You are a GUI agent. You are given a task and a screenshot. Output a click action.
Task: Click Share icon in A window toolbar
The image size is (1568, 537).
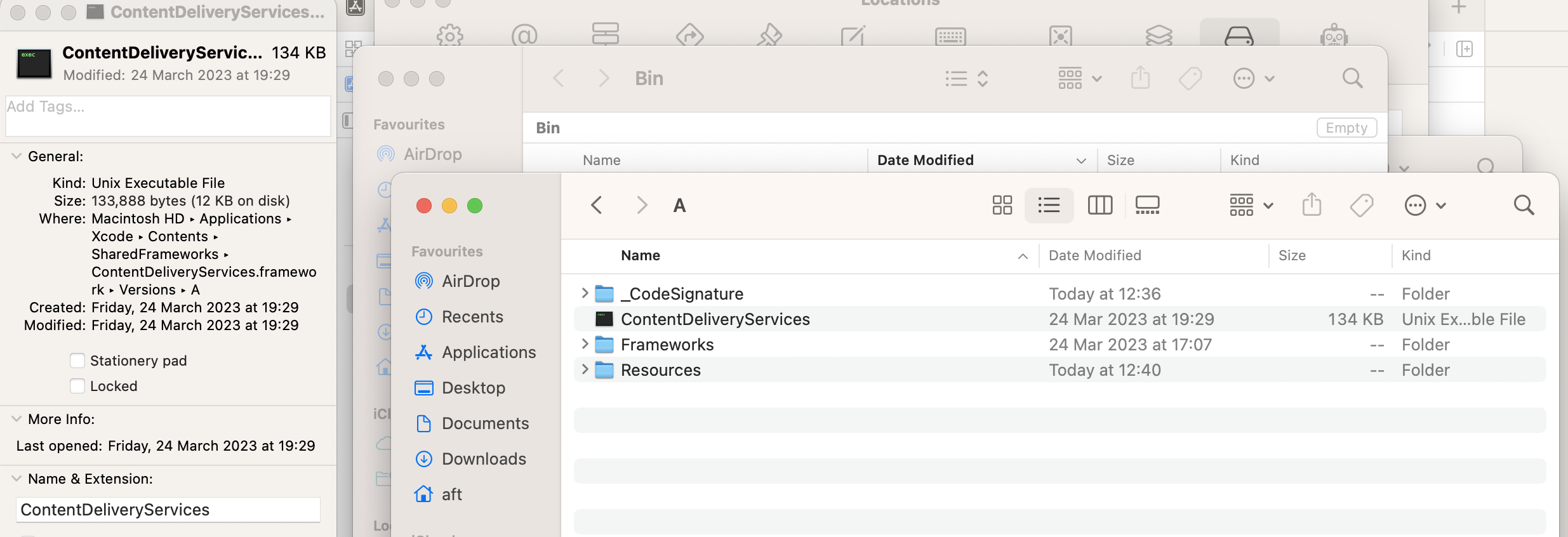(x=1312, y=205)
